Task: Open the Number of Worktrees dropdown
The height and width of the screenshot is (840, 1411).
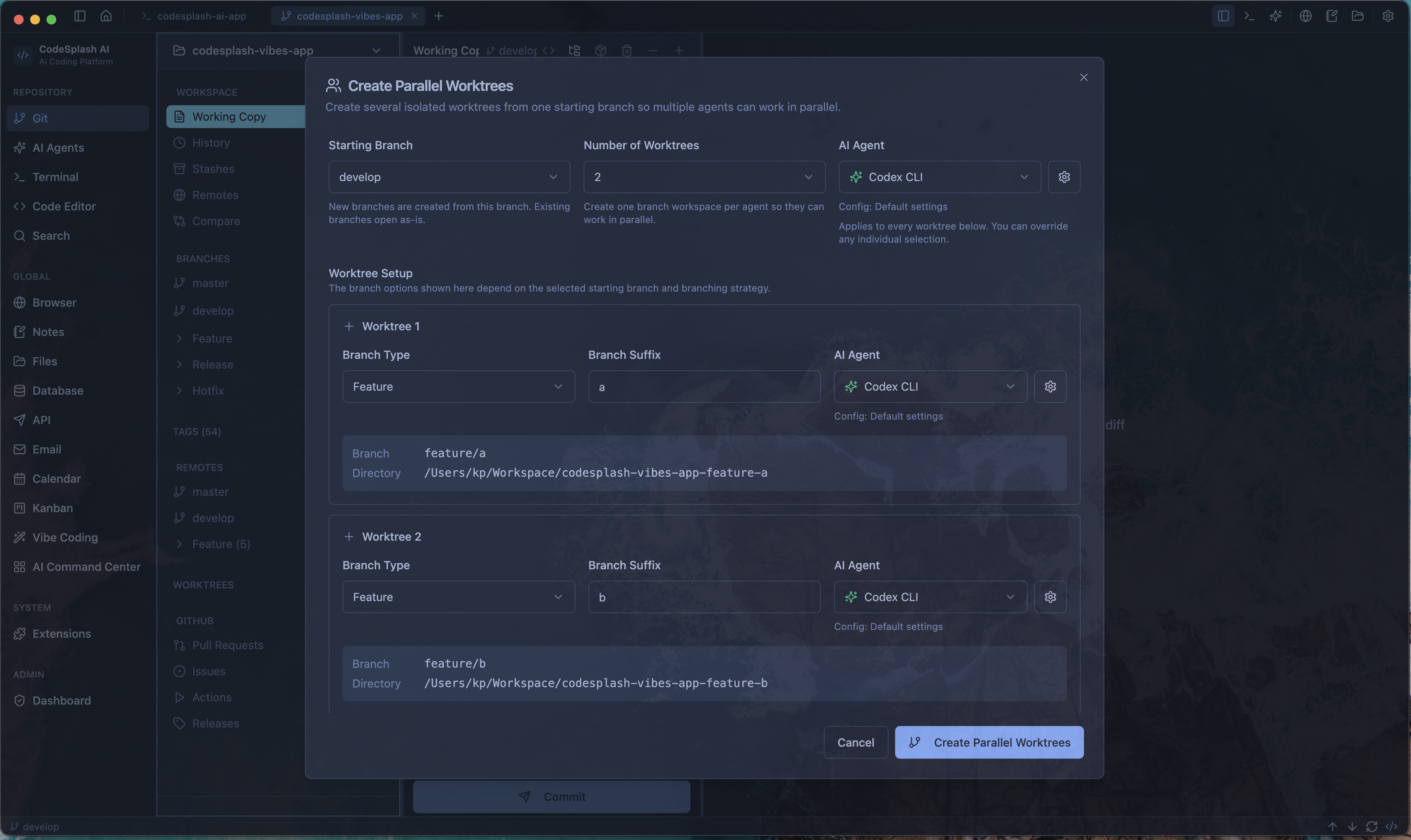Action: point(703,177)
